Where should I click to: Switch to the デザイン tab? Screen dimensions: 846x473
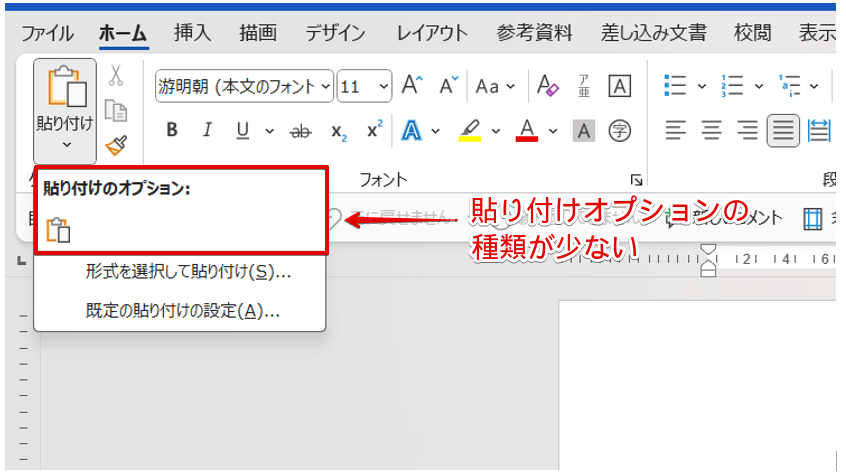click(x=335, y=33)
